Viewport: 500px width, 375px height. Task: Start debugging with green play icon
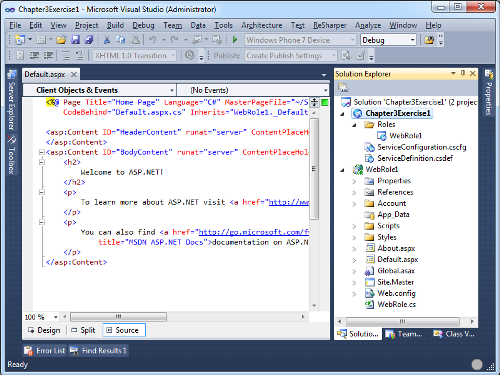235,40
